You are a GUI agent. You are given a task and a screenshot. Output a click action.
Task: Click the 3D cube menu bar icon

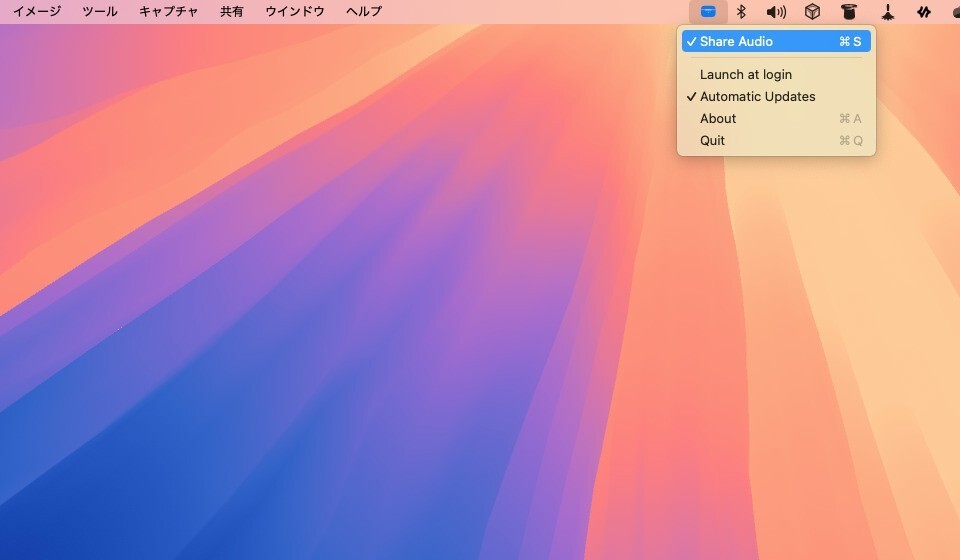tap(812, 12)
